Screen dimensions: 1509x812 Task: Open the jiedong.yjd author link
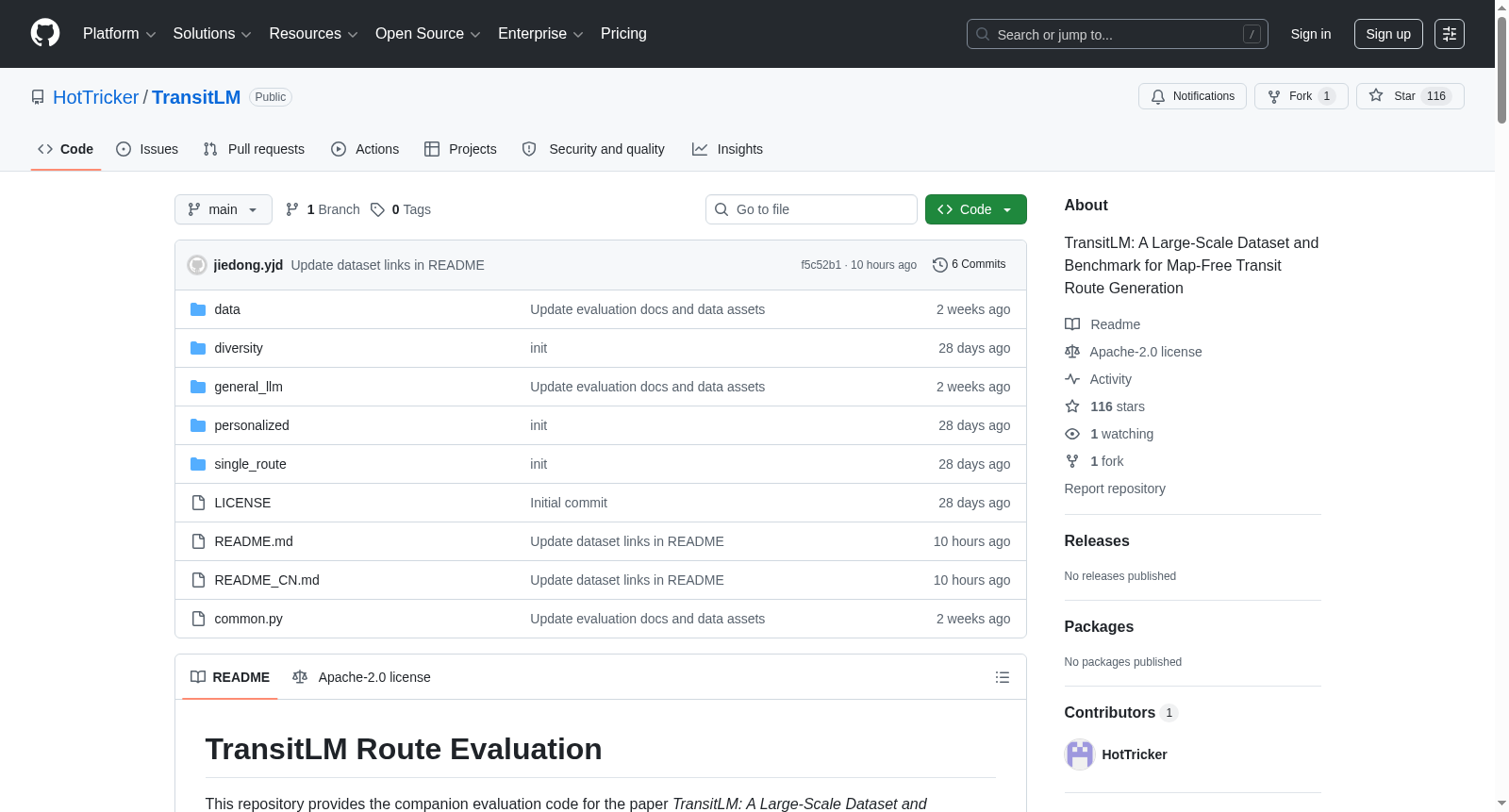click(x=248, y=265)
